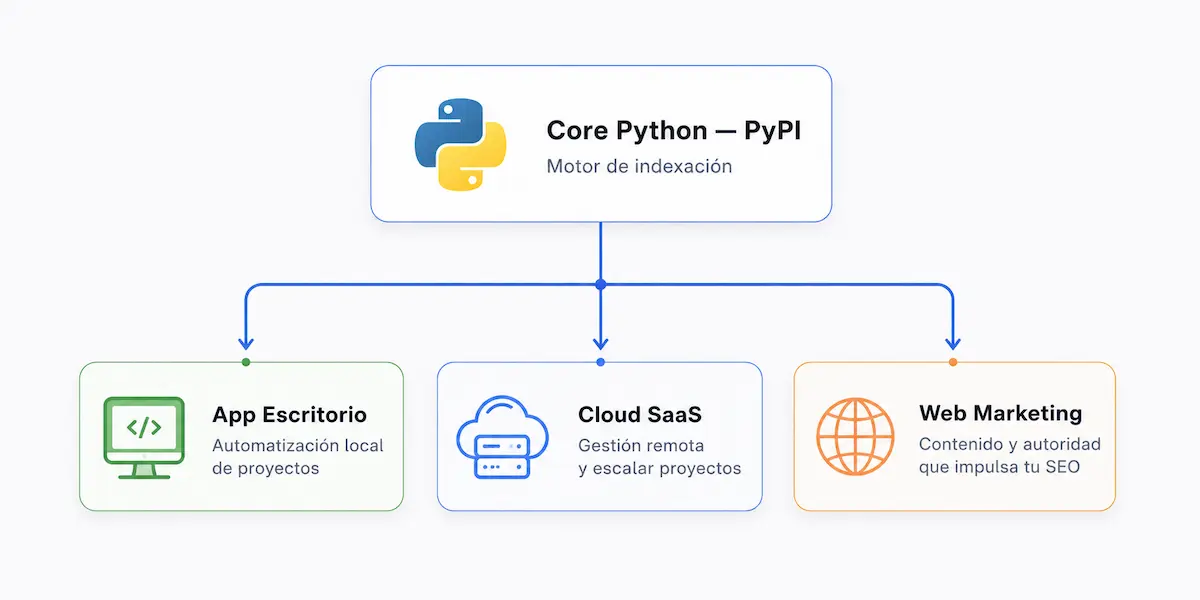Click the Contenido y autoridad SEO description
The height and width of the screenshot is (600, 1200).
coord(1009,456)
